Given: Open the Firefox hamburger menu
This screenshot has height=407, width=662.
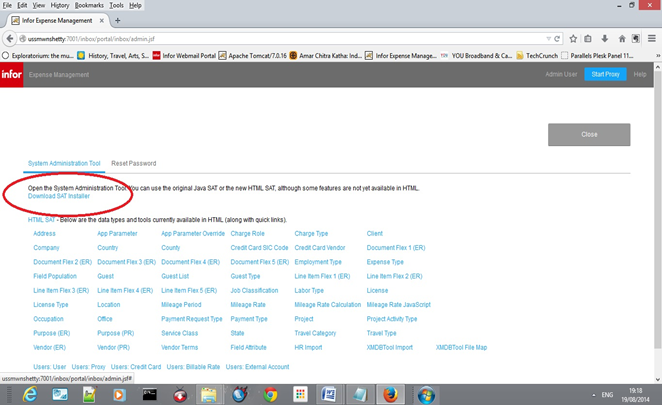Looking at the screenshot, I should click(652, 38).
